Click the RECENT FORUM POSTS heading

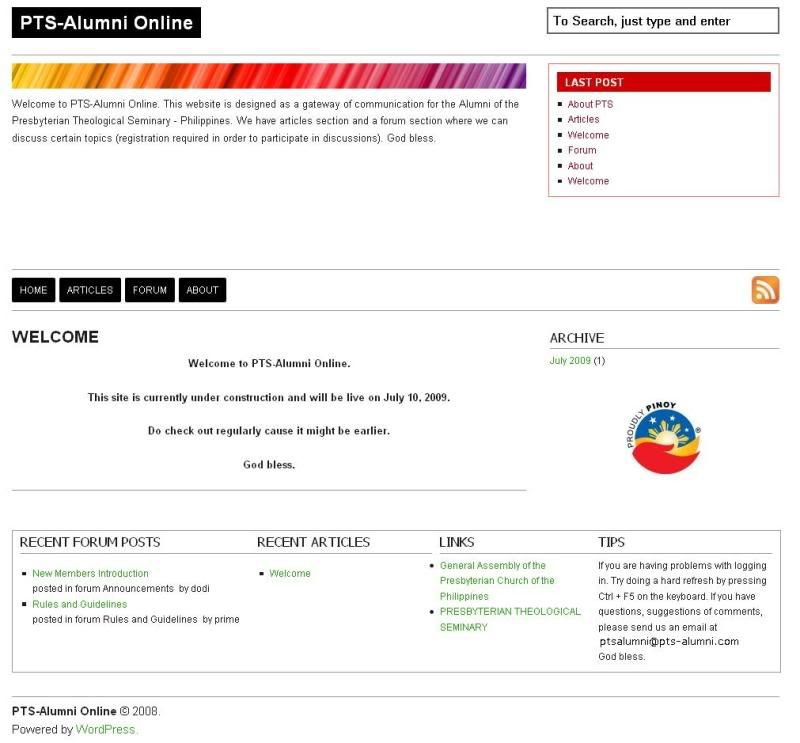point(90,542)
